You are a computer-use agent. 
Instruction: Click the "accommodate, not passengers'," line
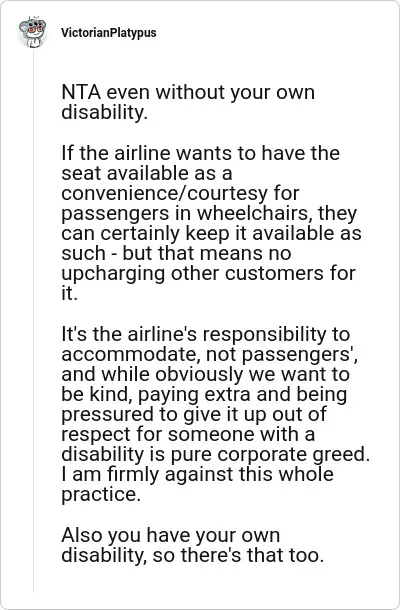[x=210, y=354]
